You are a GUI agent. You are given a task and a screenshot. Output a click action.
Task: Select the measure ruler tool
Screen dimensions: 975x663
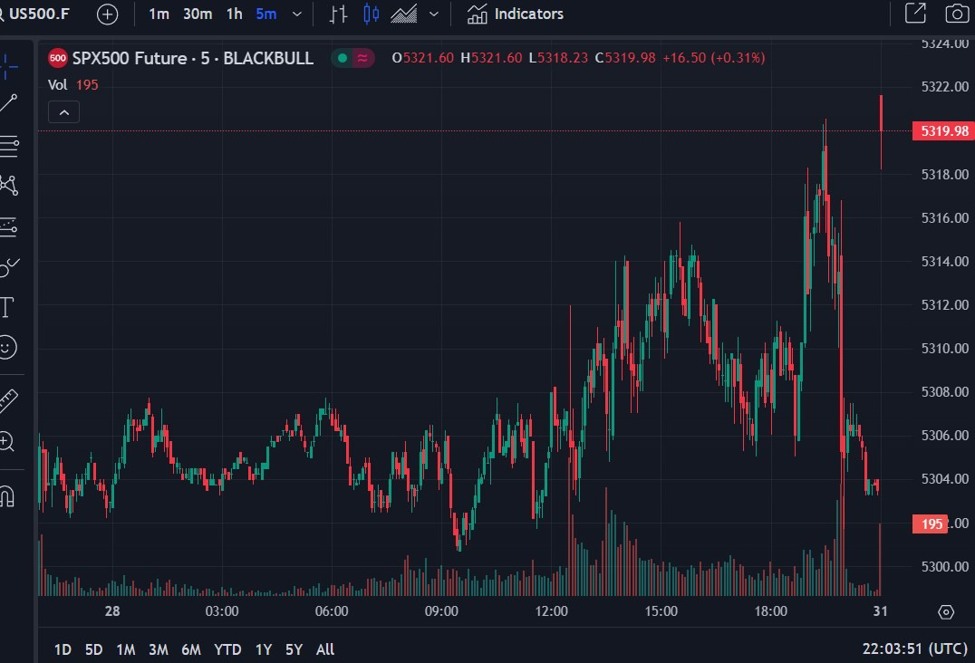click(10, 400)
